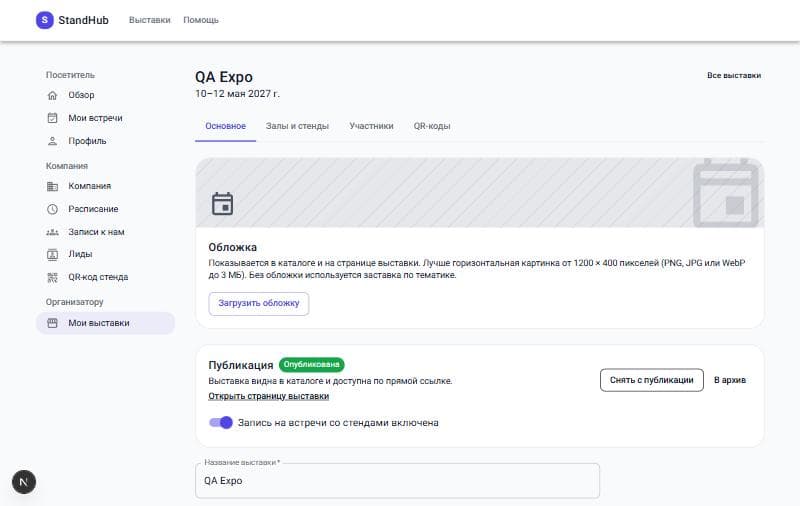This screenshot has height=506, width=800.
Task: Click the QA Expo page heading
Action: tap(224, 77)
